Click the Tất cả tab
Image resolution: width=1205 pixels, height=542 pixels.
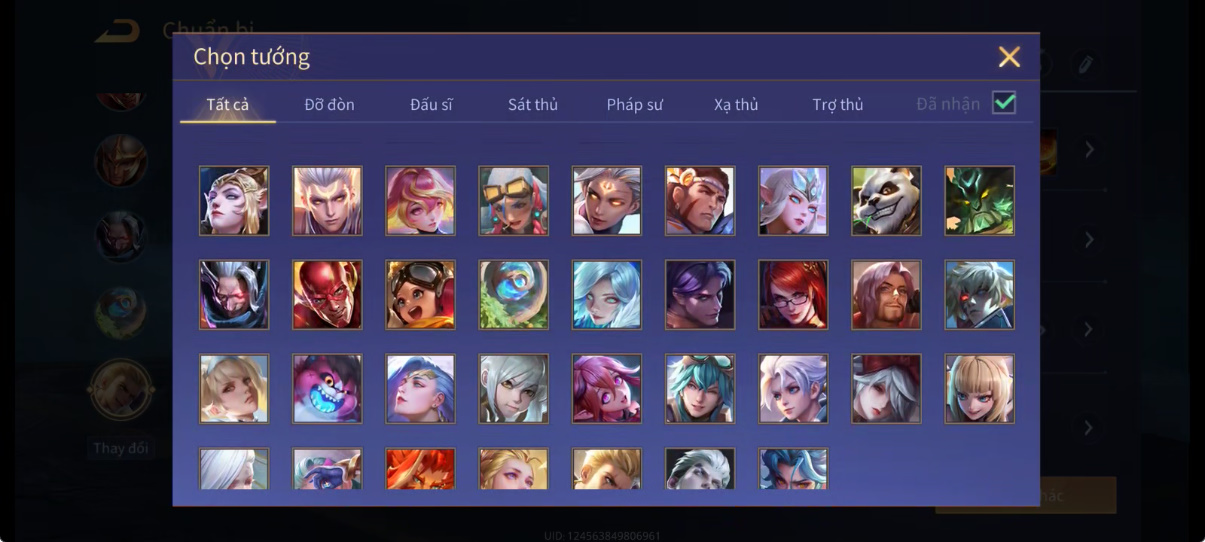pos(228,104)
